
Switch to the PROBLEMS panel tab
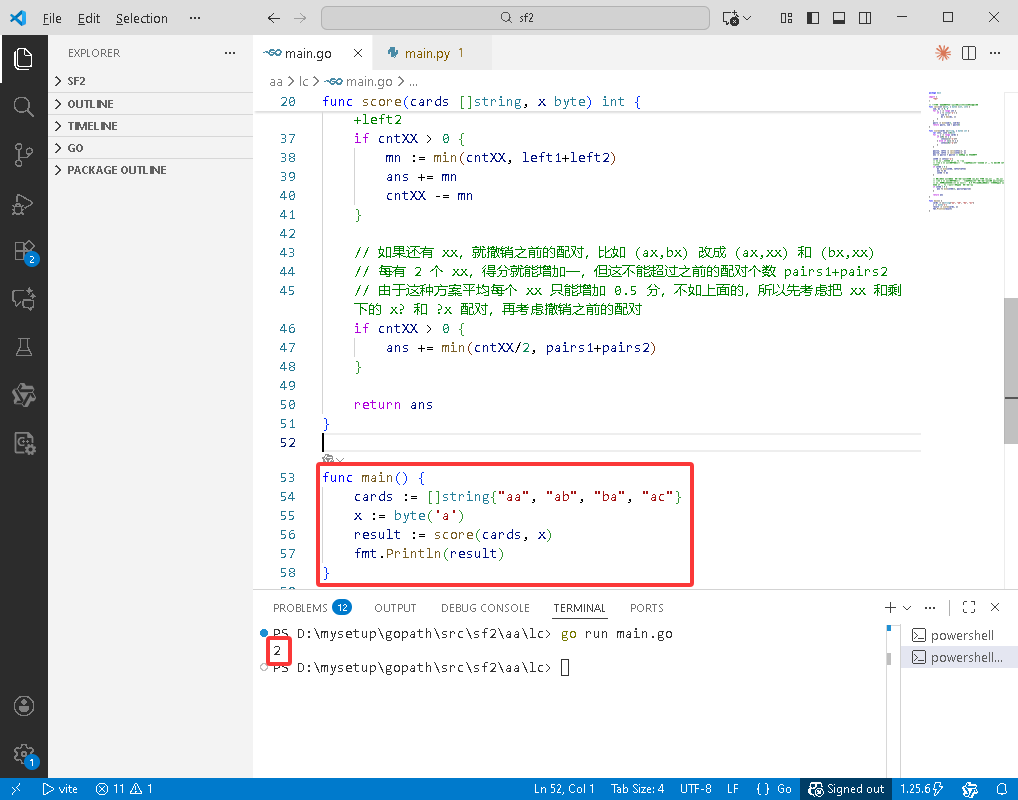312,608
